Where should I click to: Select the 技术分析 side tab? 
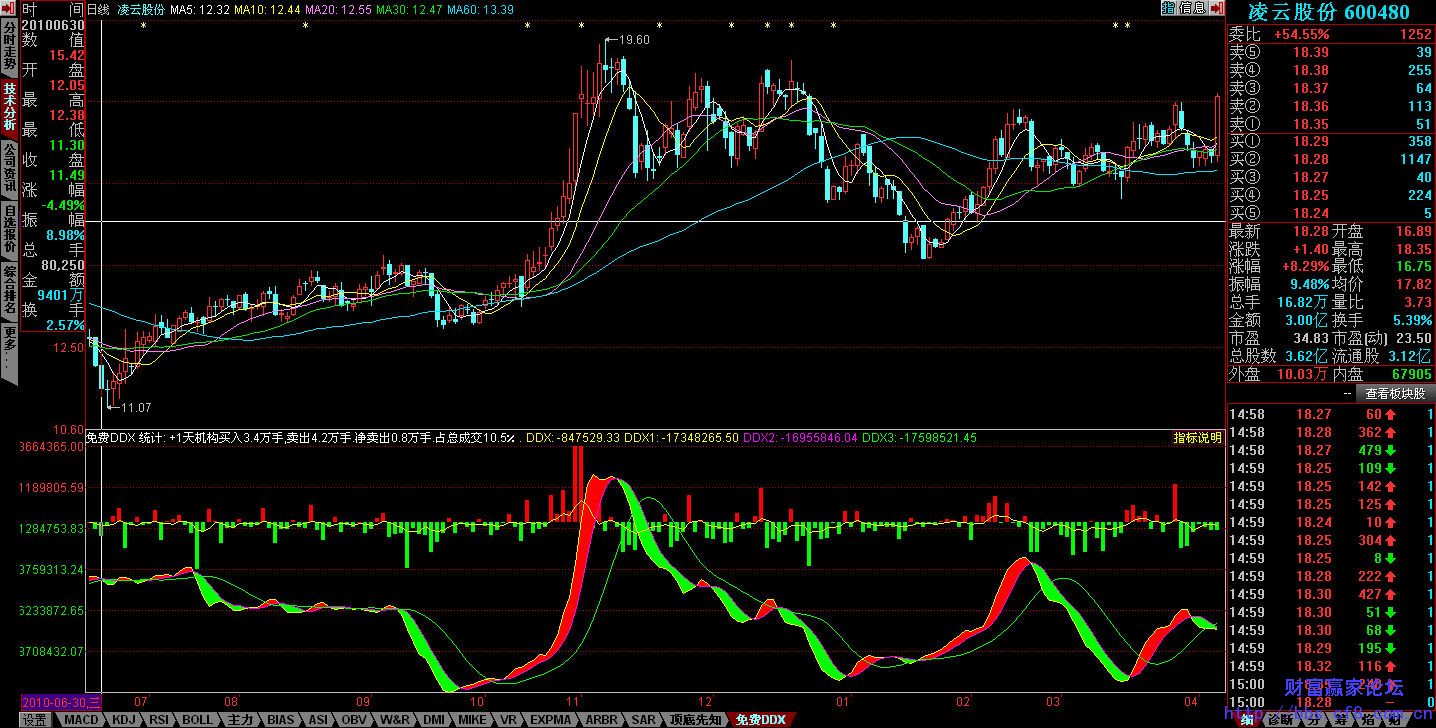(9, 107)
